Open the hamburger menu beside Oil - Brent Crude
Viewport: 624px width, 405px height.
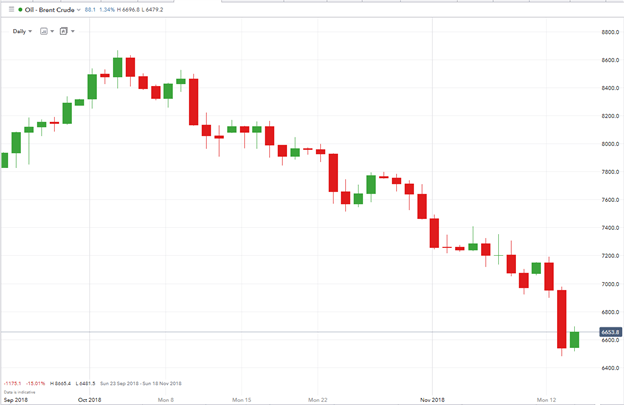[11, 10]
